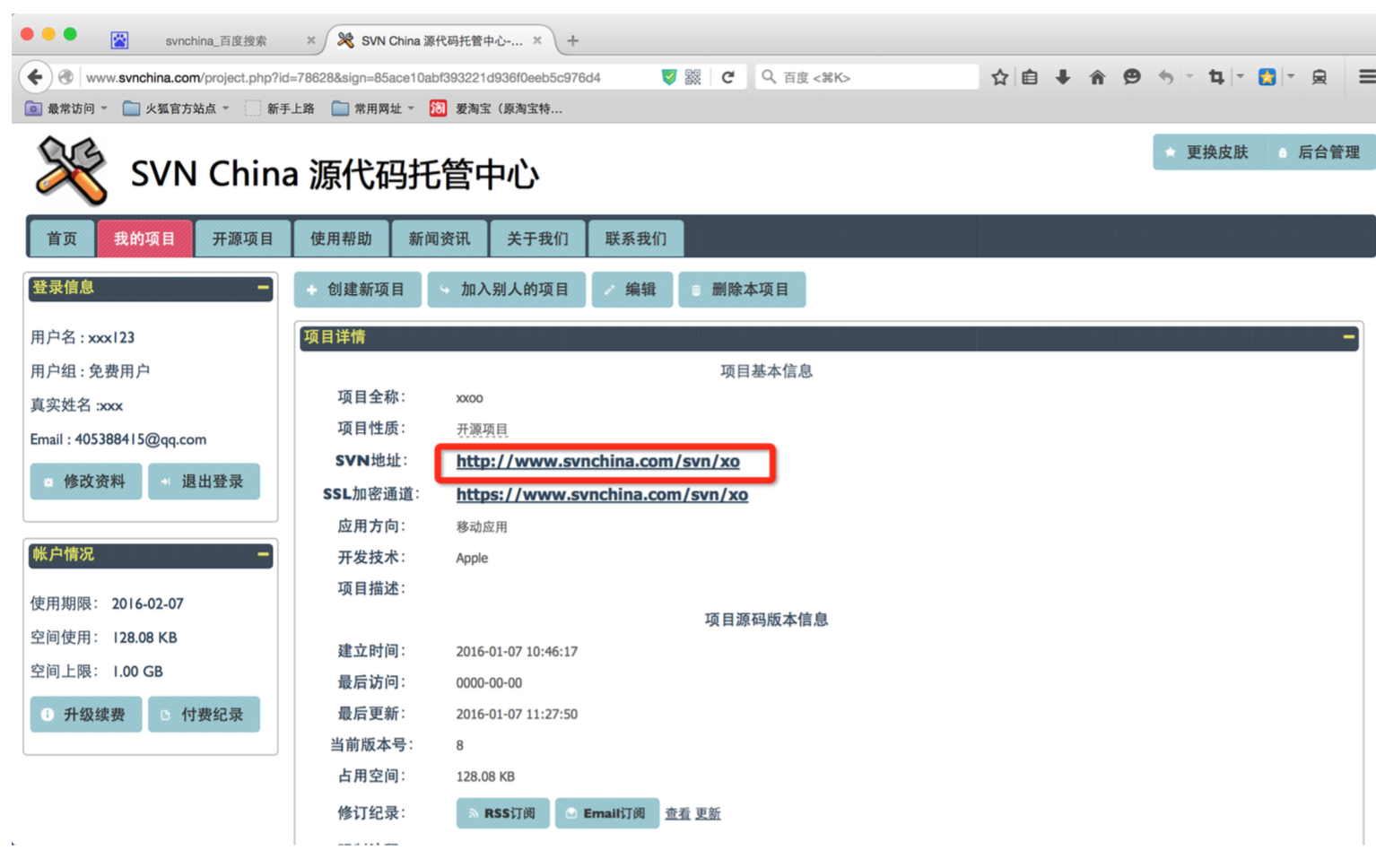This screenshot has height=868, width=1376.
Task: Click the bus icon in toolbar
Action: 1319,77
